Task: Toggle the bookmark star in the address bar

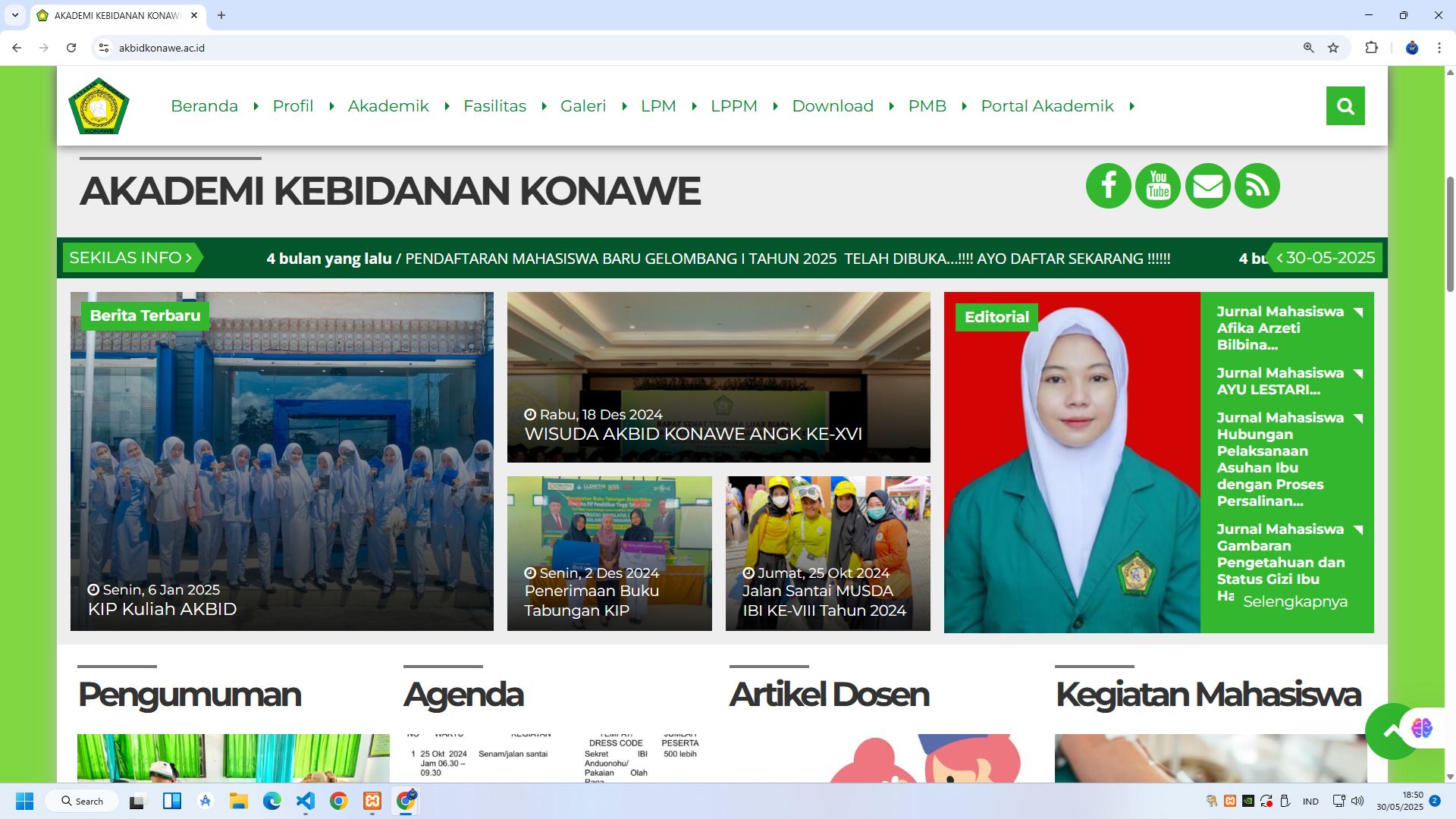Action: (1333, 47)
